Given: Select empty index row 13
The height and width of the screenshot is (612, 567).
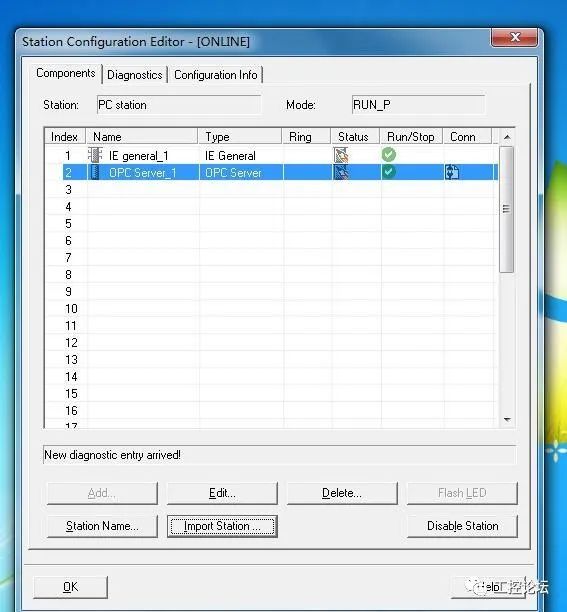Looking at the screenshot, I should [71, 359].
